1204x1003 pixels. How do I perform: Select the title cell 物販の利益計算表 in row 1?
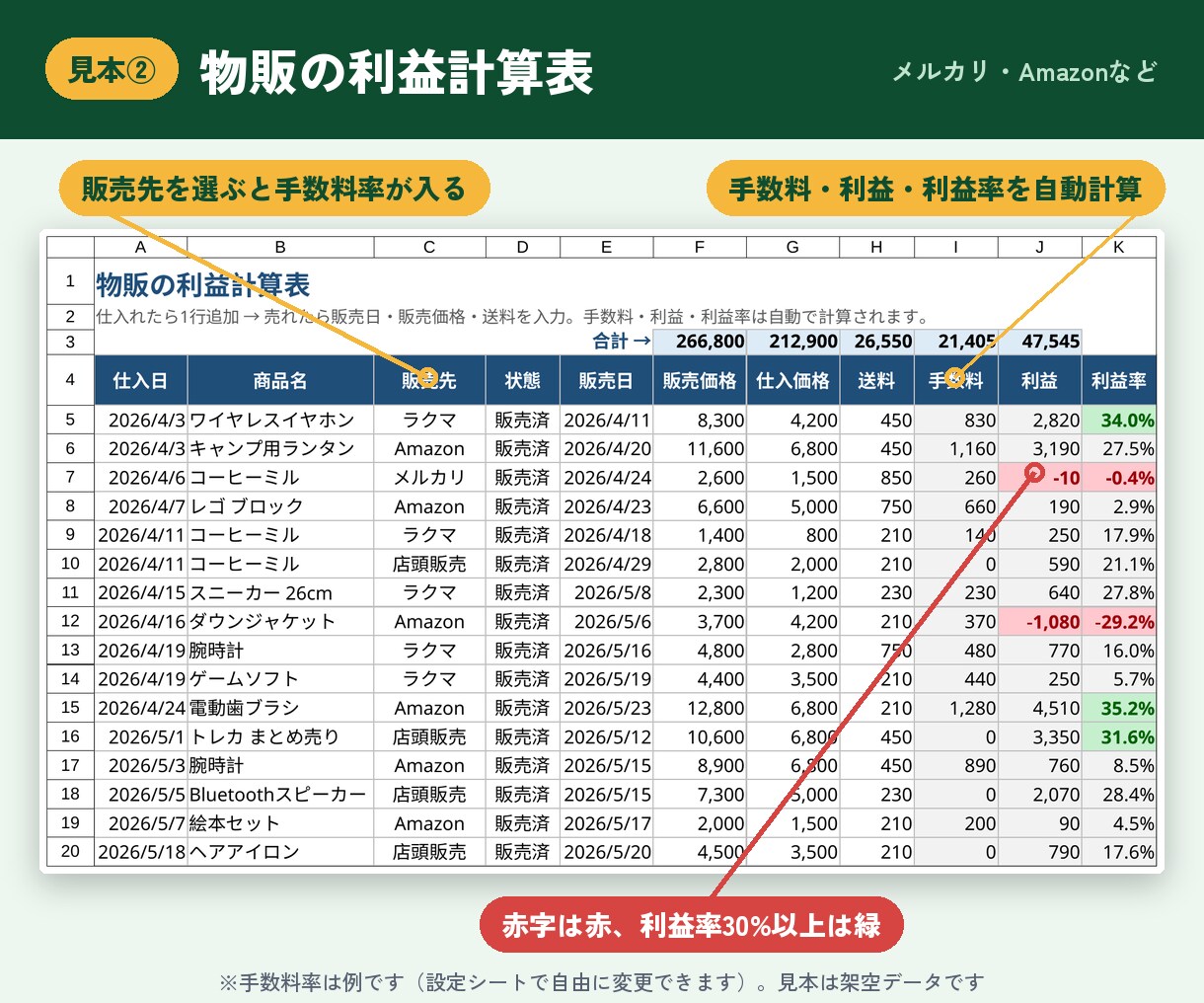(x=203, y=285)
